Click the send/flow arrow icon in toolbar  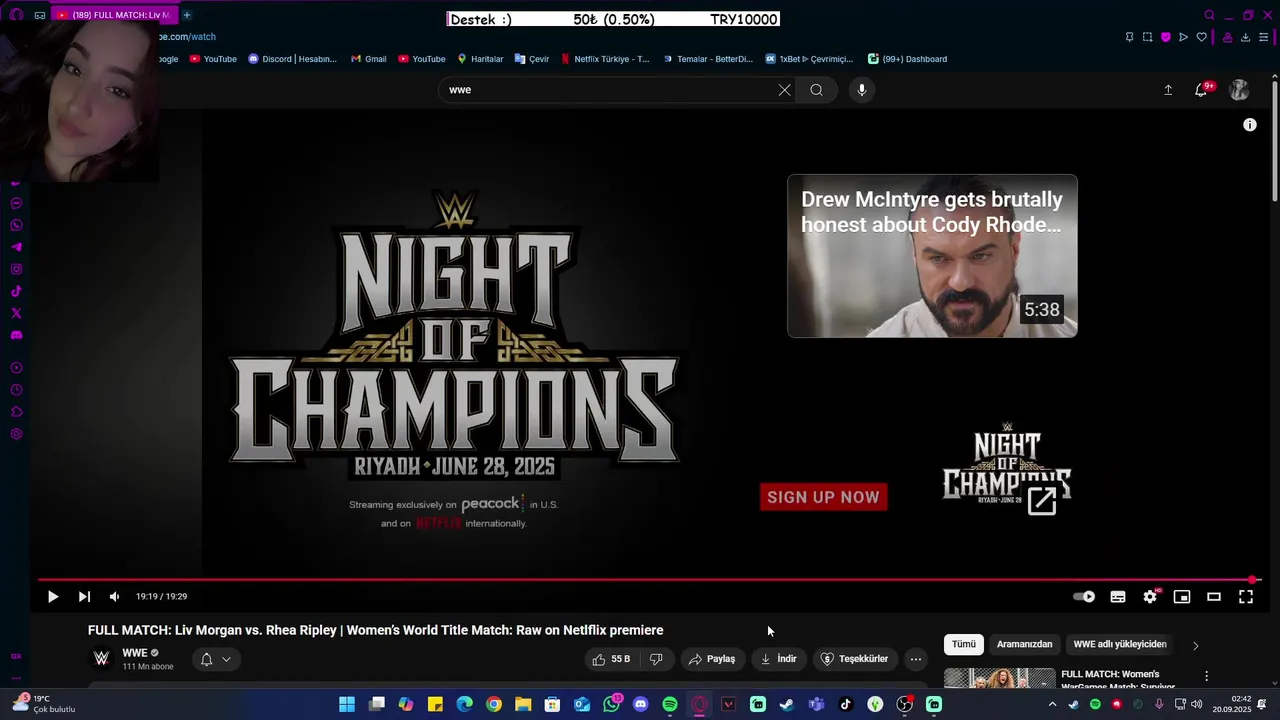1183,37
